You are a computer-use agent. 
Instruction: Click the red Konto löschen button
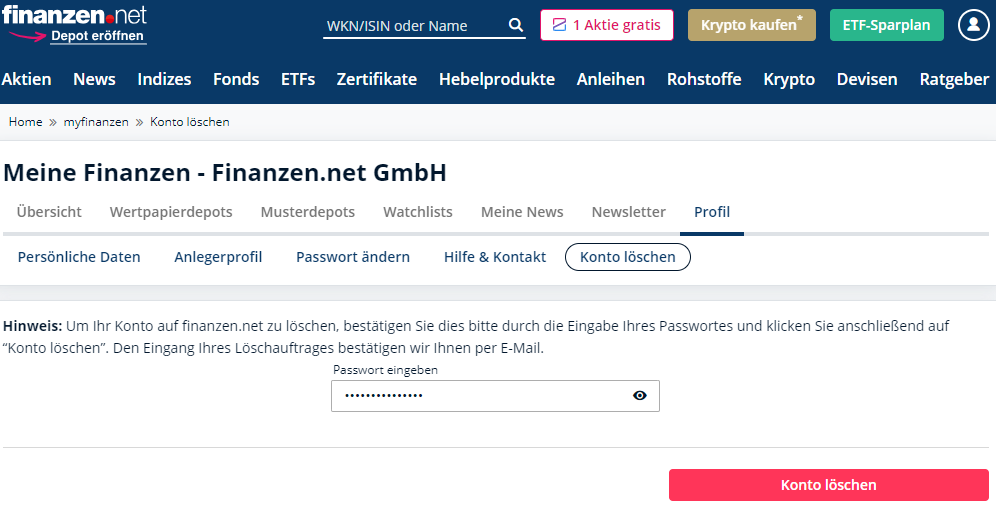828,485
